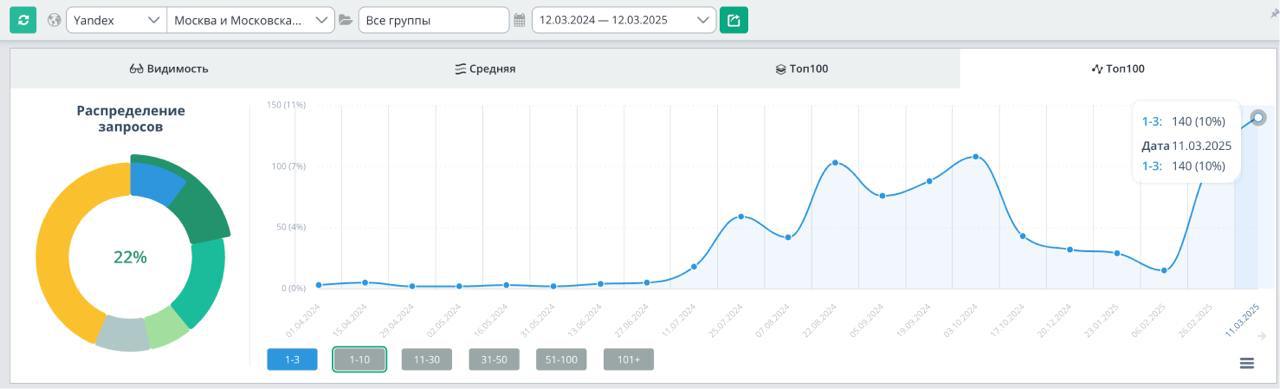Click the data point for 25.07.2024
1280x389 pixels.
741,216
